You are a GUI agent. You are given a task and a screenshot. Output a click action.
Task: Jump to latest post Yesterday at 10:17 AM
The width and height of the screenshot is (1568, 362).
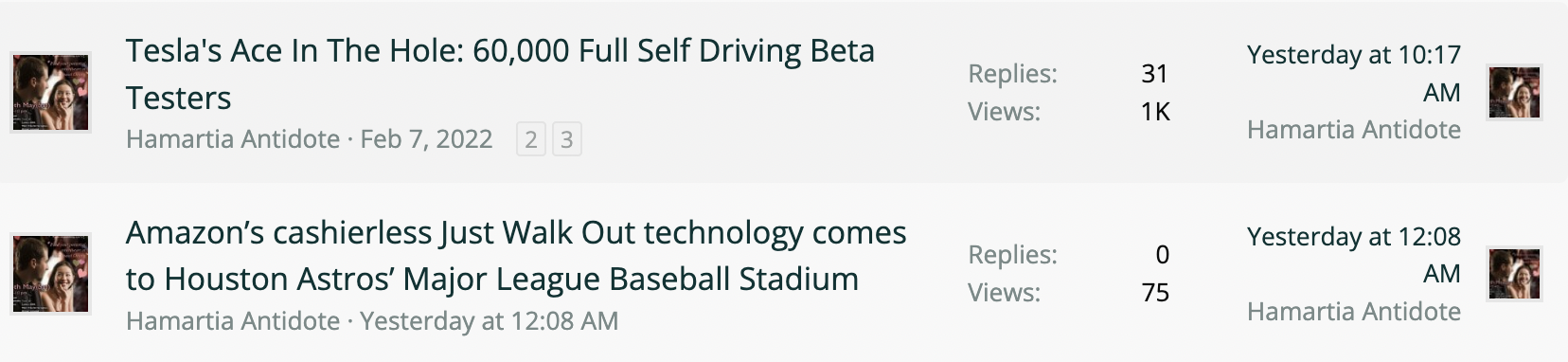click(1354, 73)
